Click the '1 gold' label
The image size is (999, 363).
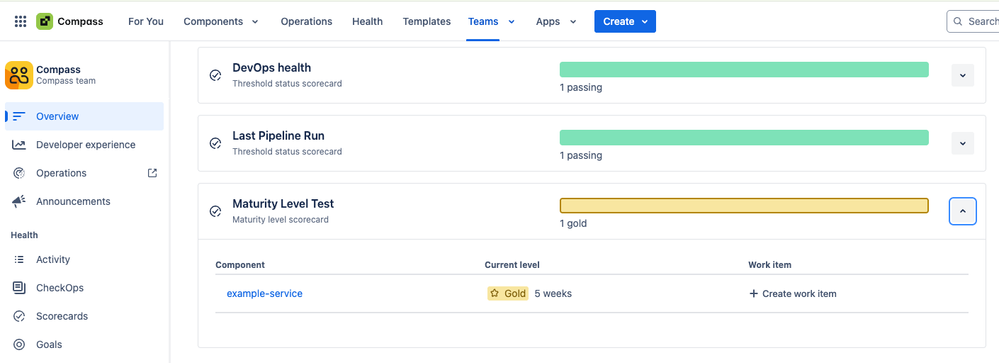pos(573,224)
